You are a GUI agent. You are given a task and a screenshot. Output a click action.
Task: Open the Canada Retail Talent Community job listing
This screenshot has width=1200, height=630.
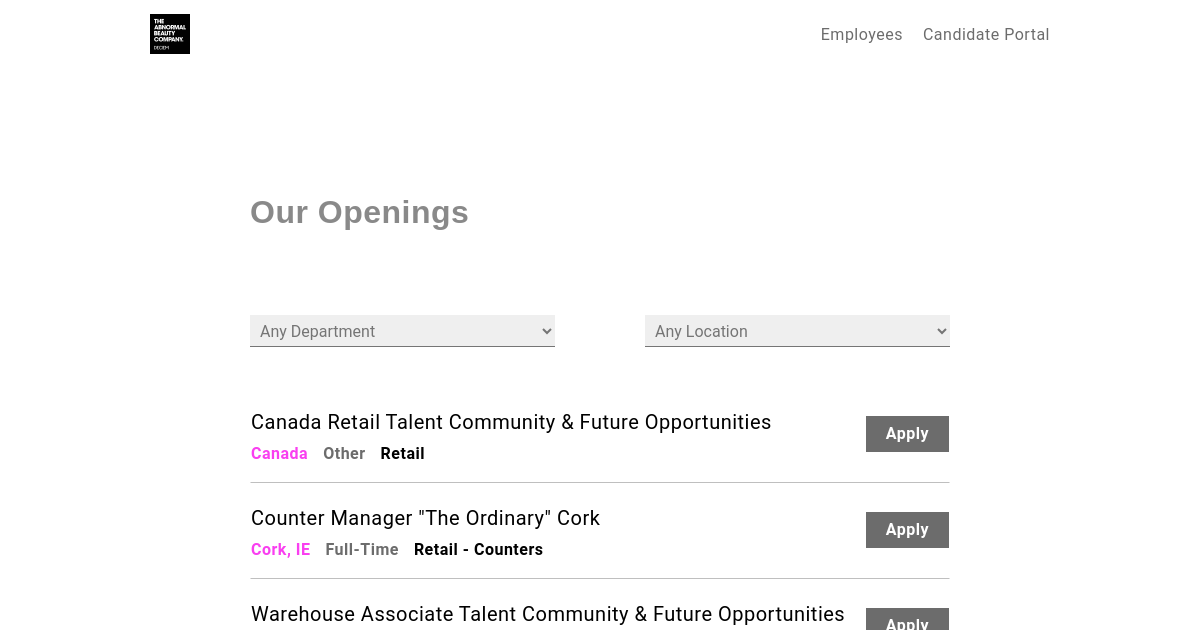click(x=511, y=422)
